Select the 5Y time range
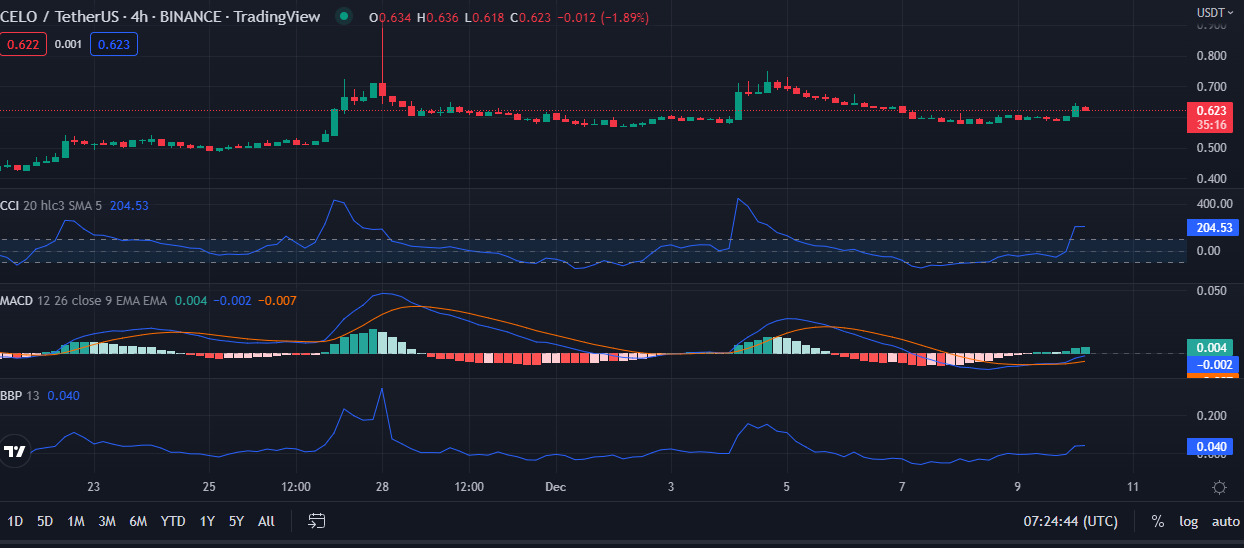 (236, 521)
